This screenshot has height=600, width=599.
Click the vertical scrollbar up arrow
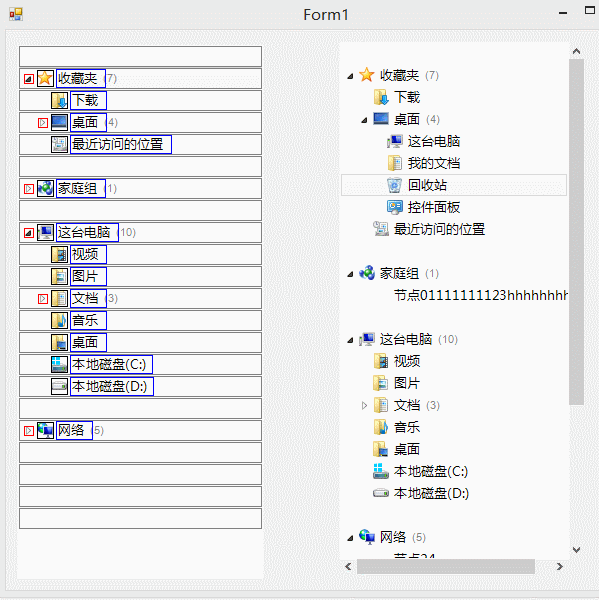tap(576, 51)
